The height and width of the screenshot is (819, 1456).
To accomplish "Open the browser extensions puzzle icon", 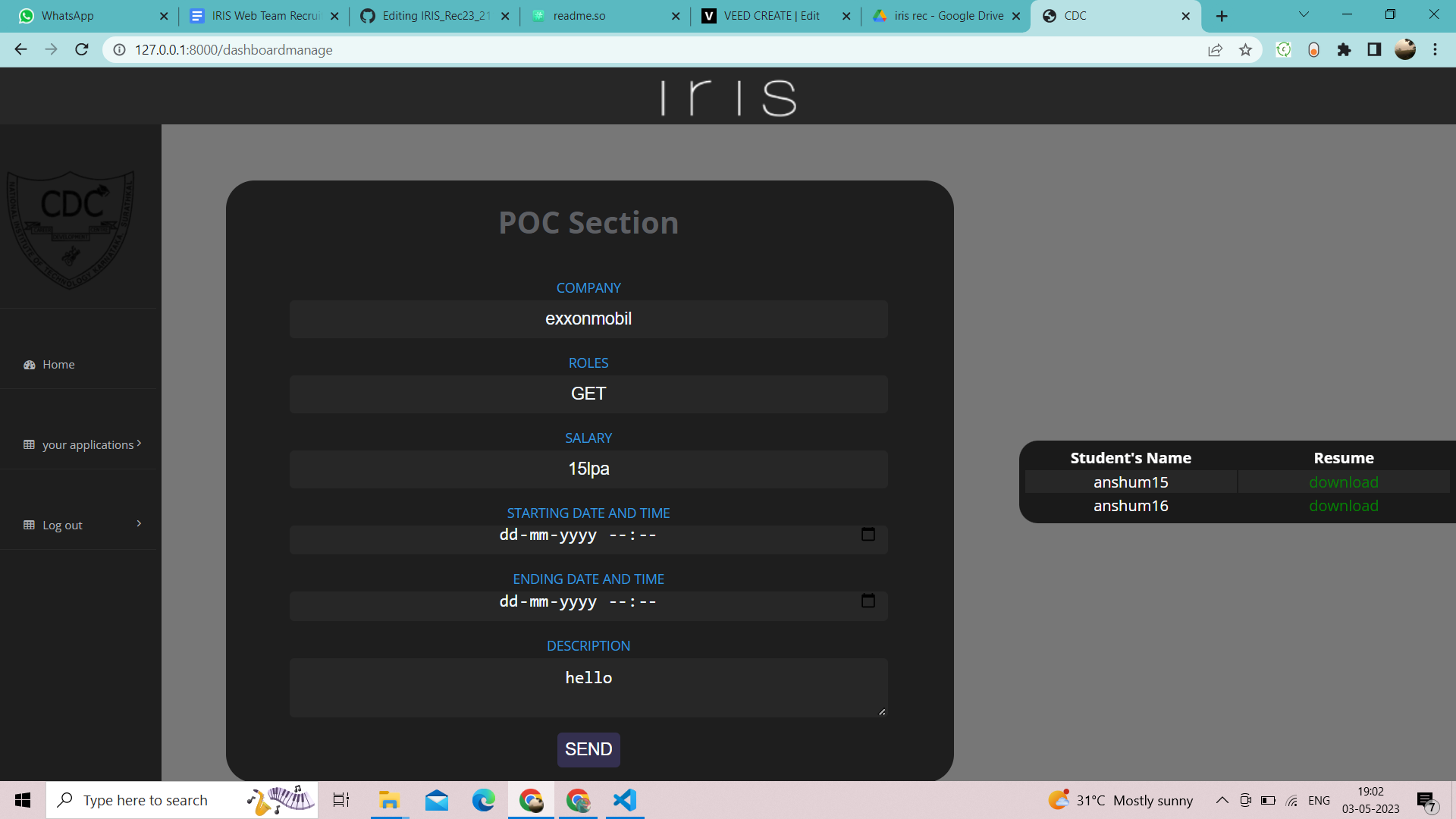I will coord(1344,50).
